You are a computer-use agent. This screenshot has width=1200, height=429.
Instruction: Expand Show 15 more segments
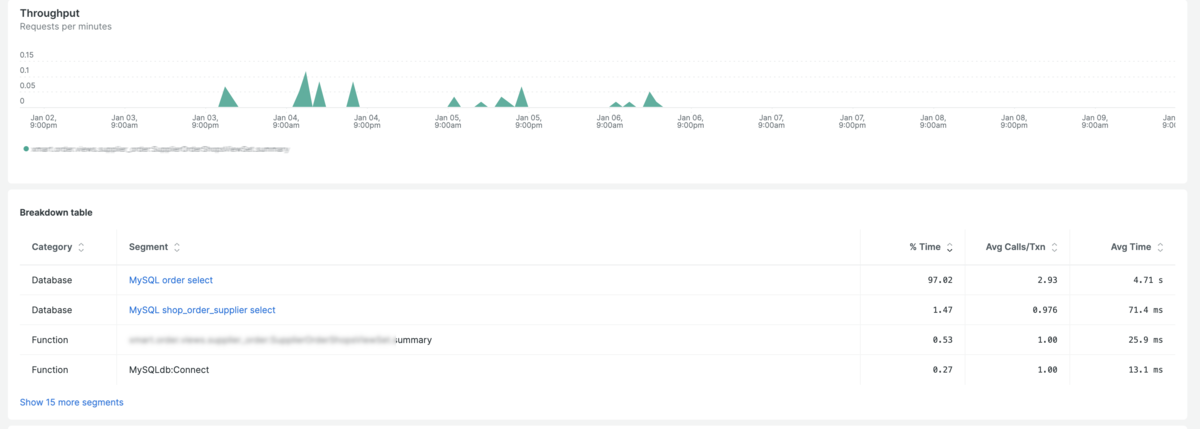[x=72, y=402]
